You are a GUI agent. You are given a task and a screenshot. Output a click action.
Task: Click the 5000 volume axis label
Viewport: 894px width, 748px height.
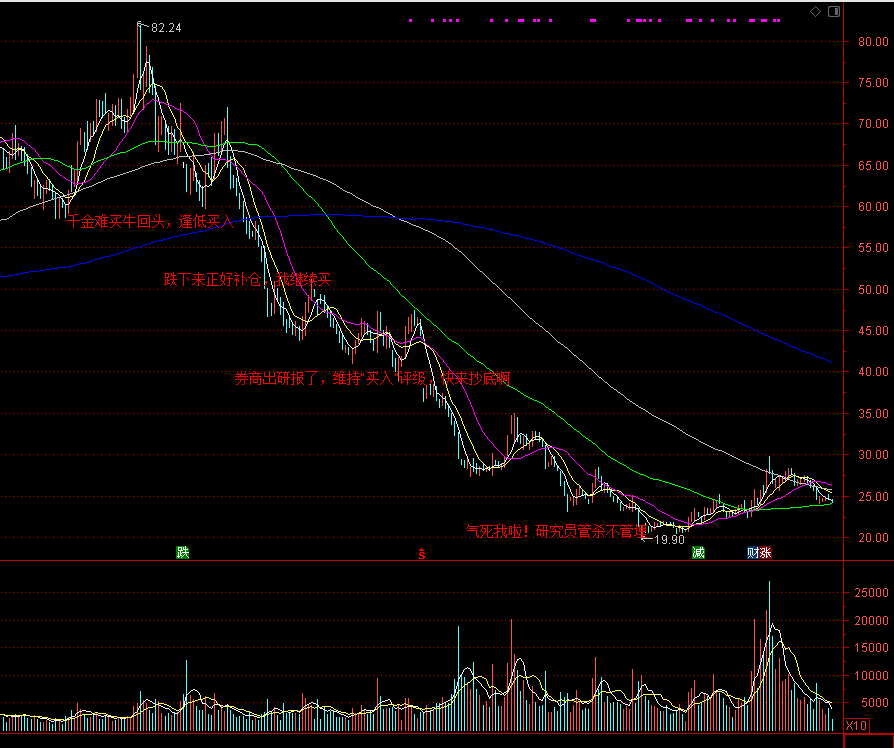click(875, 703)
